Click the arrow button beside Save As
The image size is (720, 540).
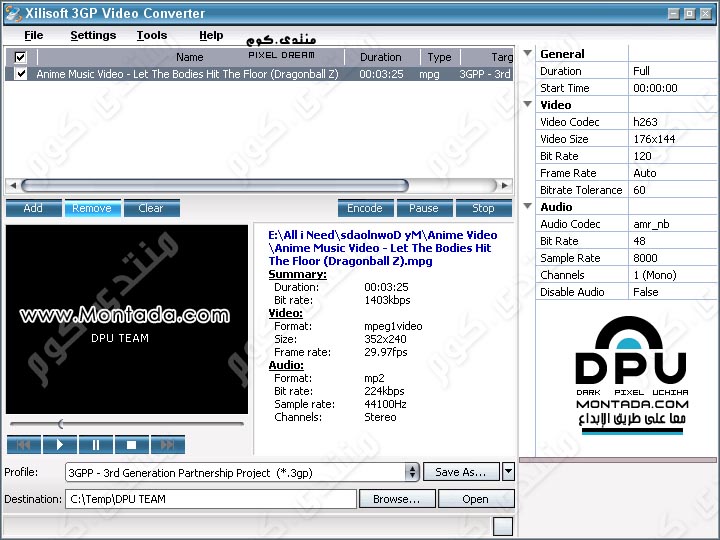[x=508, y=472]
